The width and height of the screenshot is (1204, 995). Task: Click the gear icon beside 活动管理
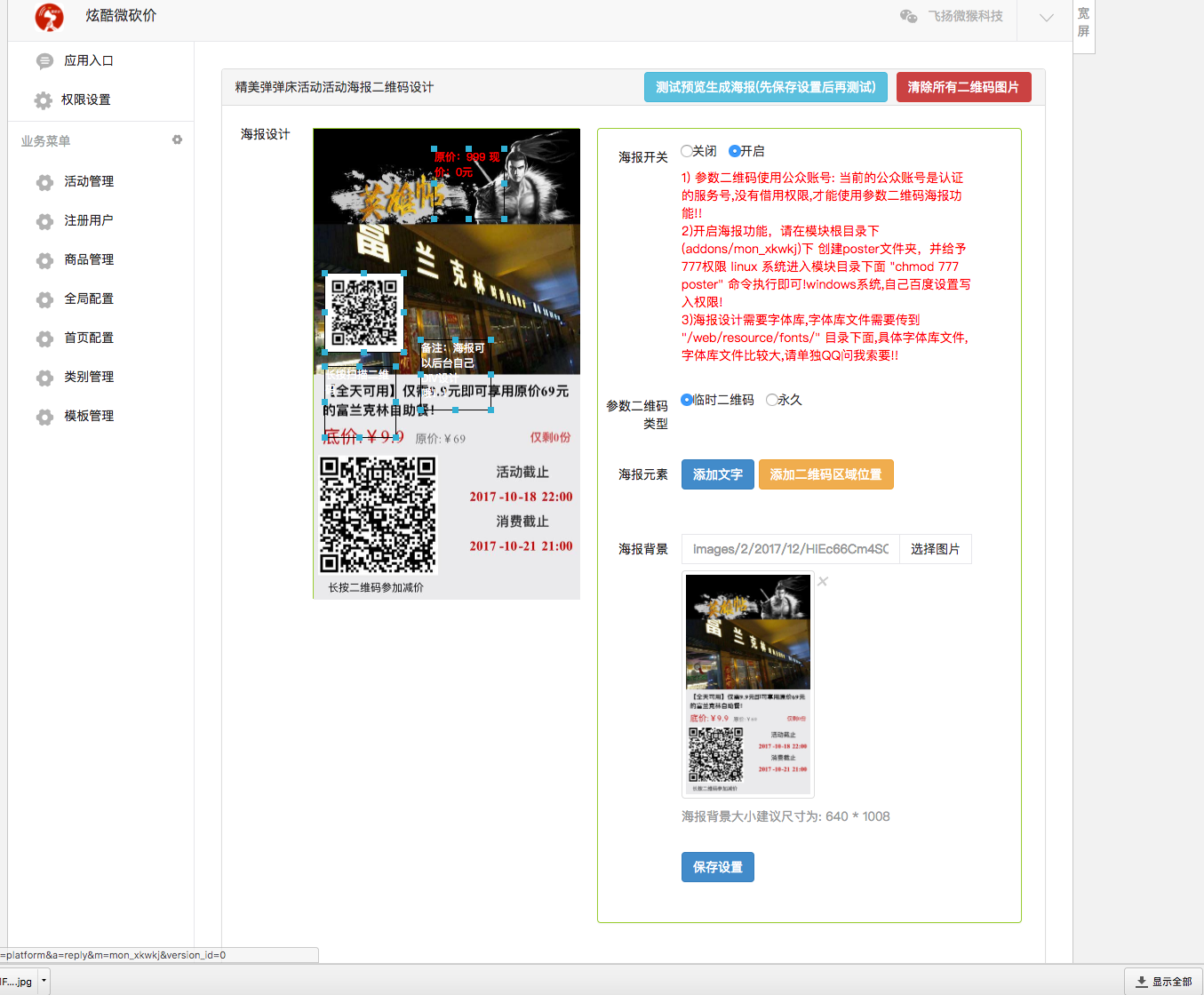click(x=44, y=182)
